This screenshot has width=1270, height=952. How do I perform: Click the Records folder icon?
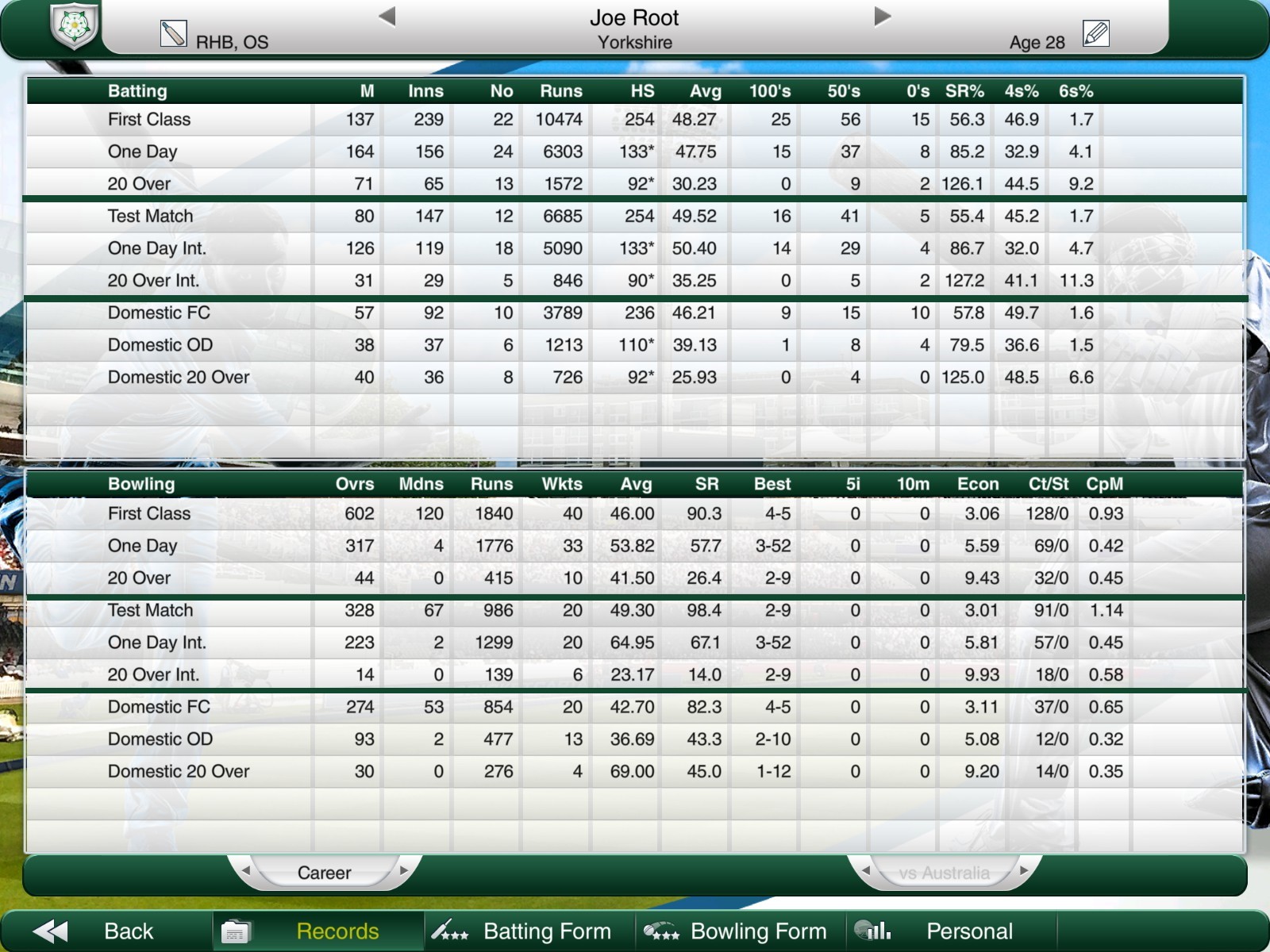click(236, 931)
